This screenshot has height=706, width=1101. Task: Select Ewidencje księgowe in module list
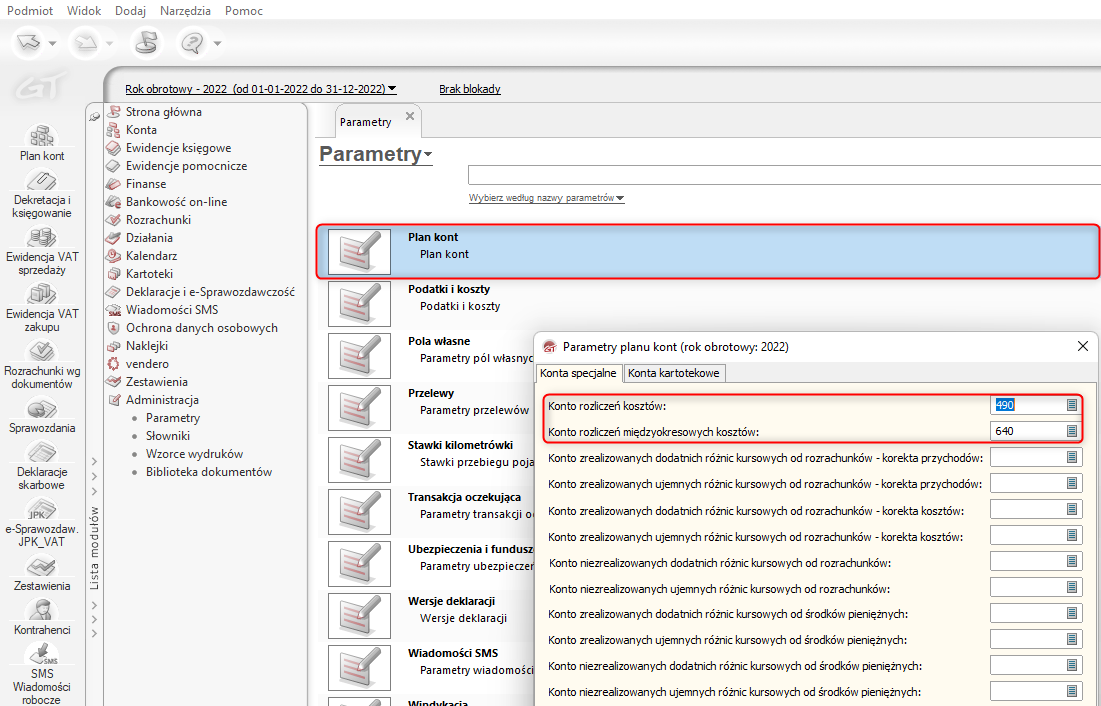tap(178, 148)
